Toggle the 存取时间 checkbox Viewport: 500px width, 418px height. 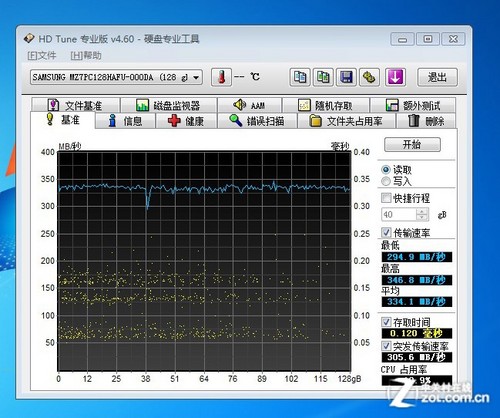(x=386, y=322)
